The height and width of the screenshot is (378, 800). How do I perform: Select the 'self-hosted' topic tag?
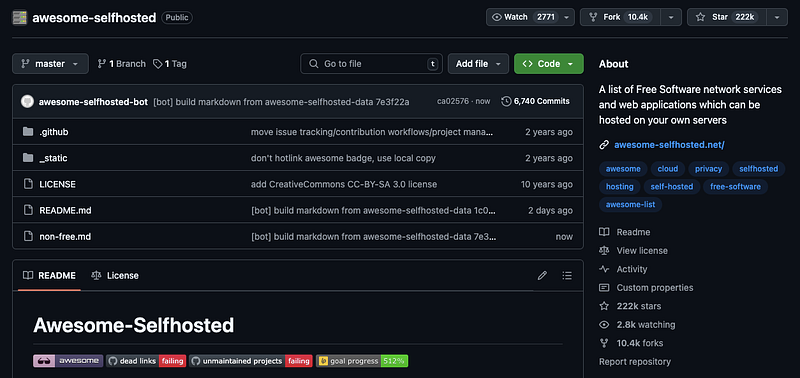tap(671, 187)
